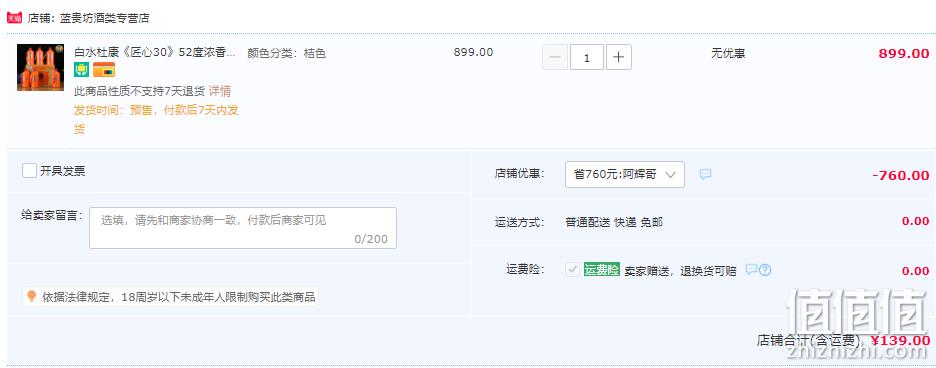
Task: Open the question mark help icon for freight insurance
Action: click(765, 270)
